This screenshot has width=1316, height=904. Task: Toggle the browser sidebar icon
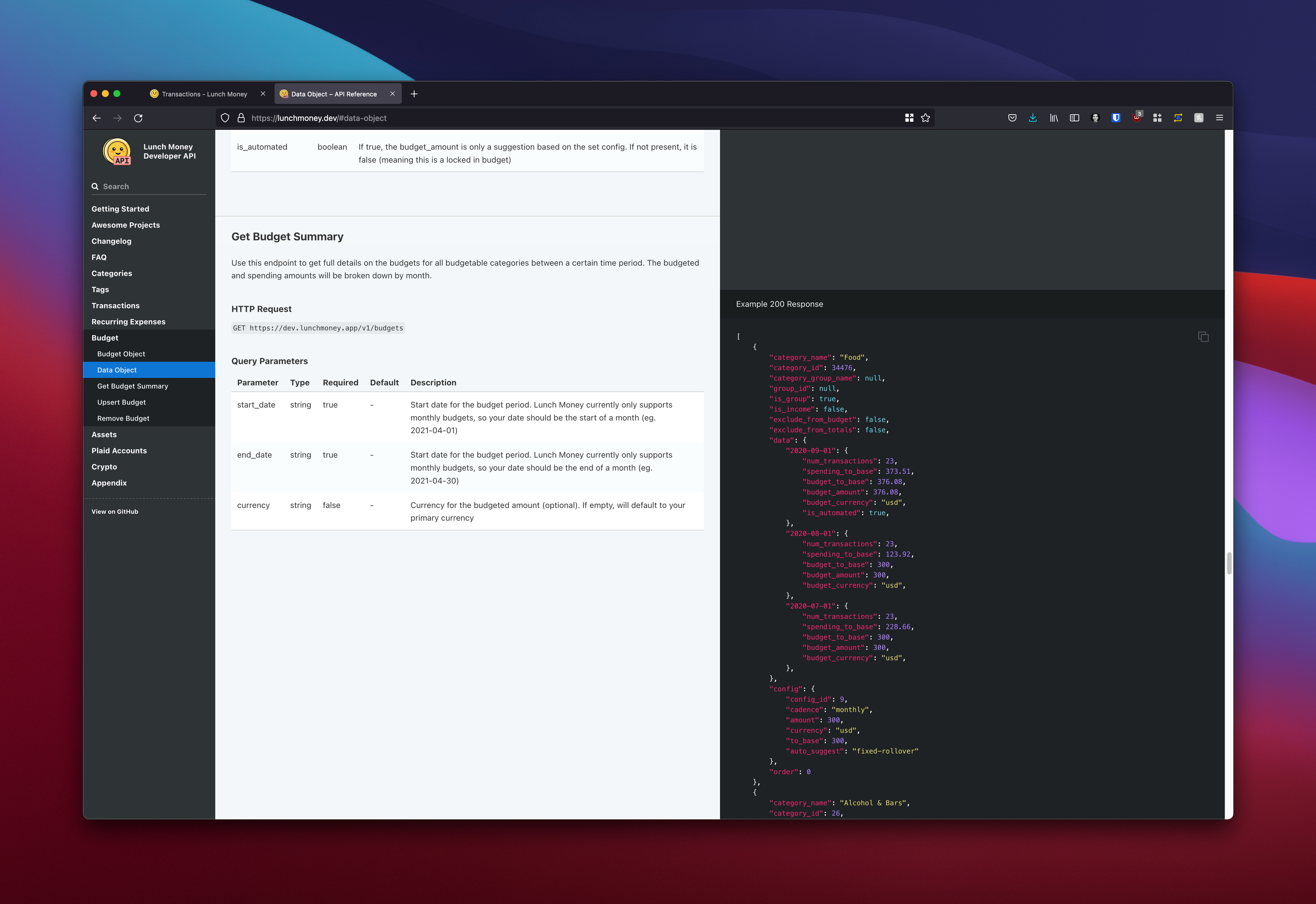pos(1074,118)
